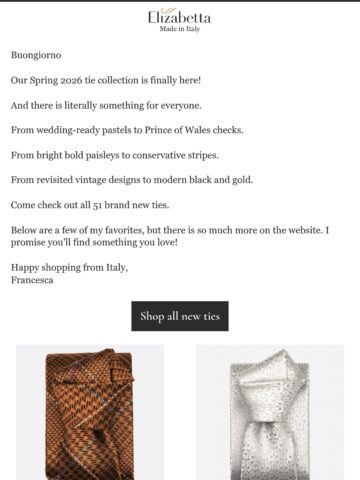
Task: Click 'Come check out all 51 brand new ties'
Action: click(x=90, y=205)
